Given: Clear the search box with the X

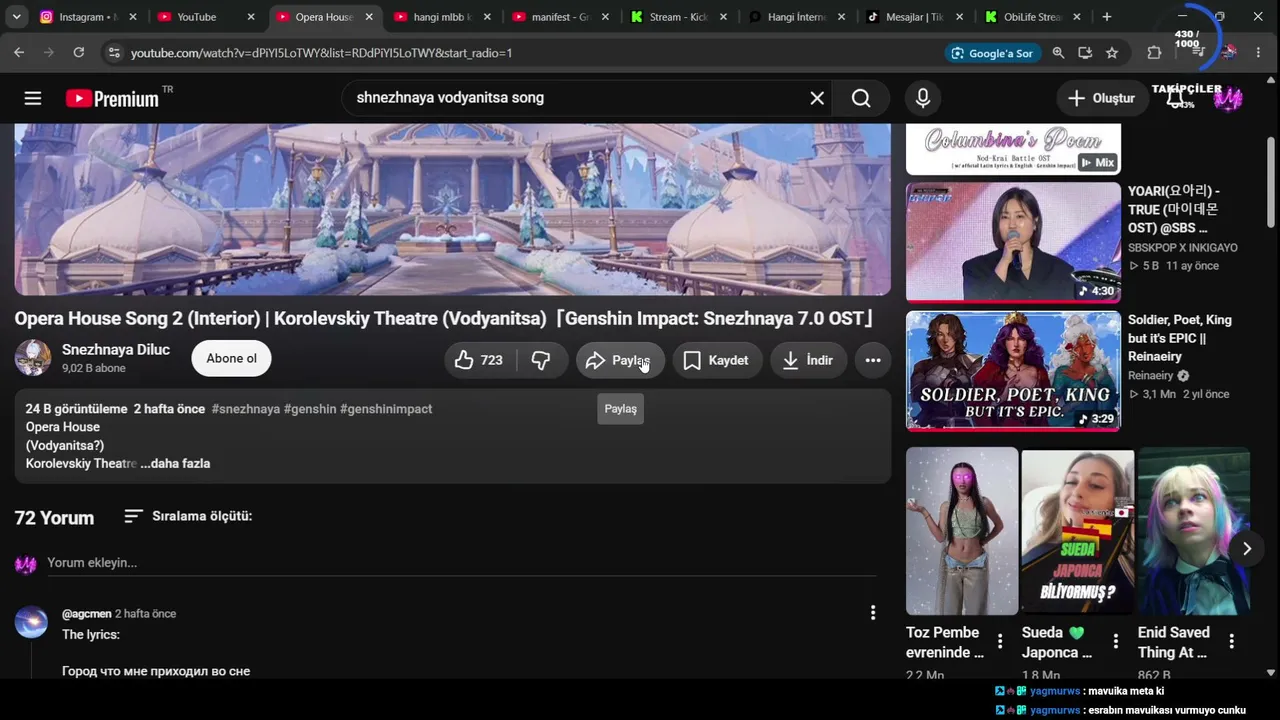Looking at the screenshot, I should [x=817, y=98].
